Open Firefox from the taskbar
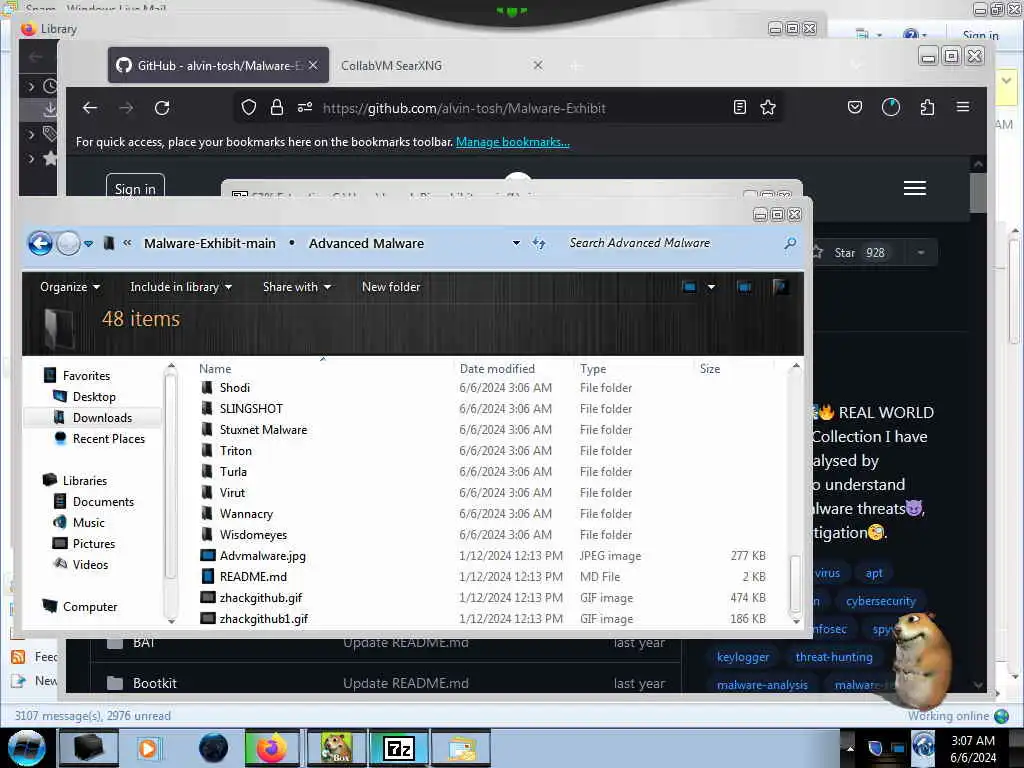This screenshot has height=768, width=1024. click(x=272, y=748)
